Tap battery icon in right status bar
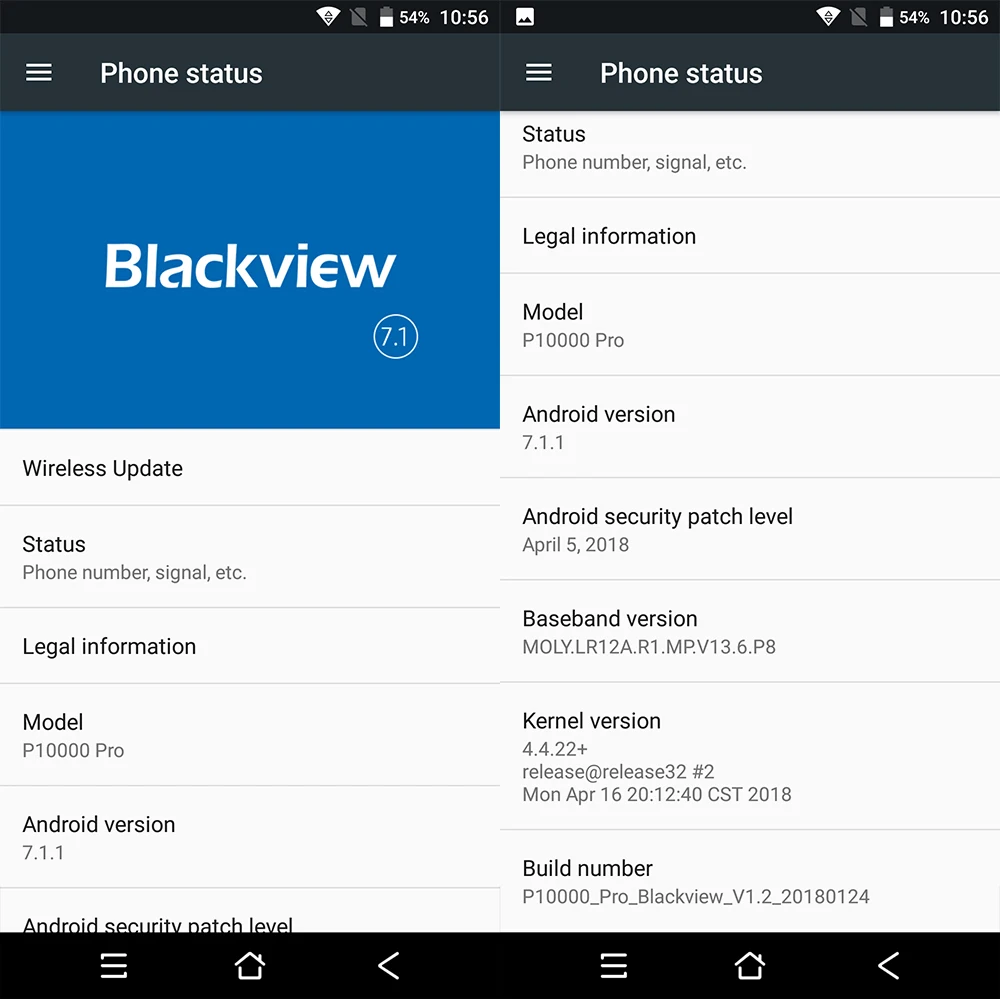This screenshot has height=999, width=1000. click(x=886, y=17)
